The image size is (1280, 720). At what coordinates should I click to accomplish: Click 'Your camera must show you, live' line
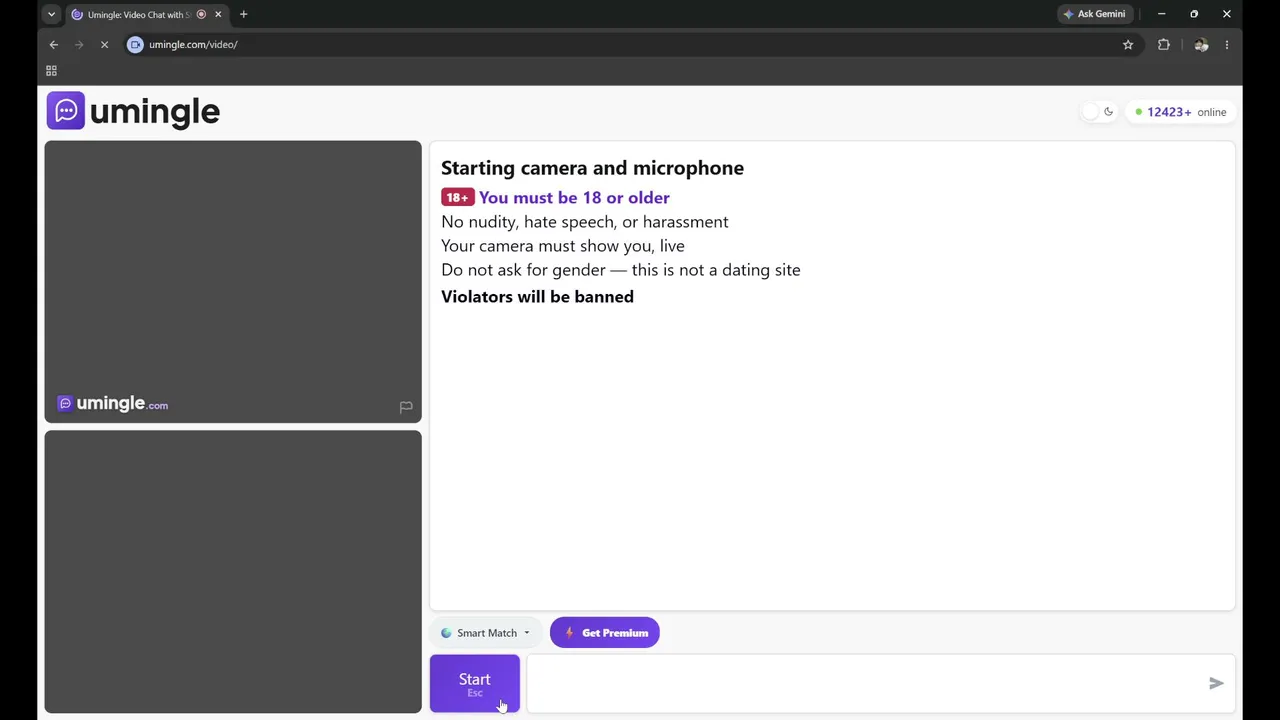tap(563, 246)
